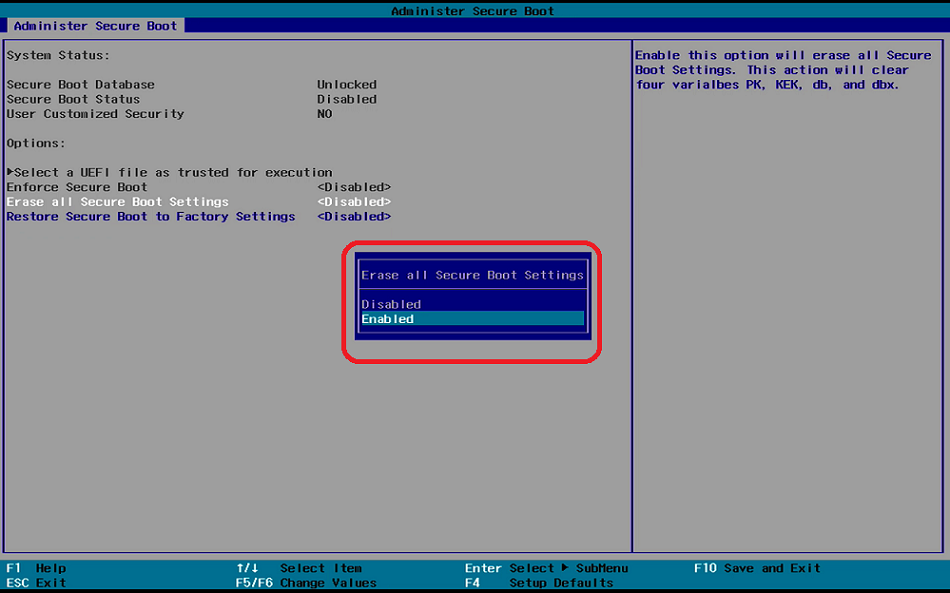Screen dimensions: 950x593
Task: Click the F5/F6 Change Values hint
Action: (306, 583)
